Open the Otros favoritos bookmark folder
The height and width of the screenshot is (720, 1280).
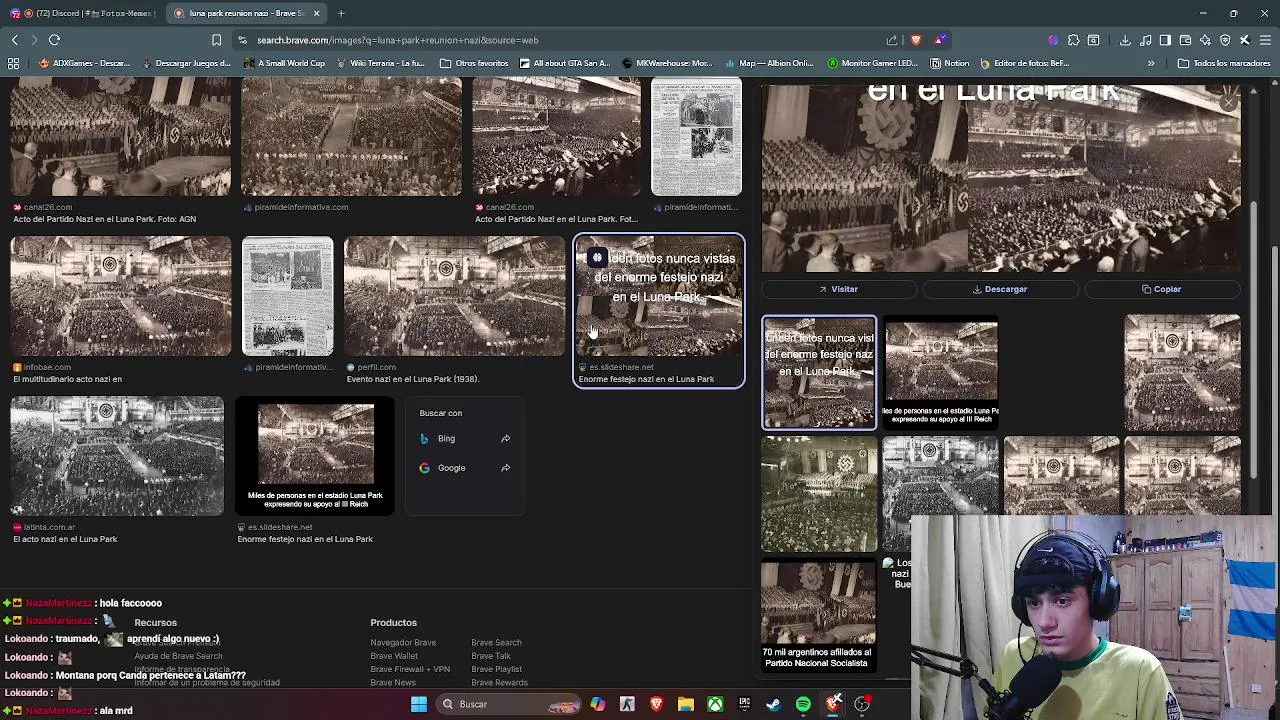[x=474, y=63]
